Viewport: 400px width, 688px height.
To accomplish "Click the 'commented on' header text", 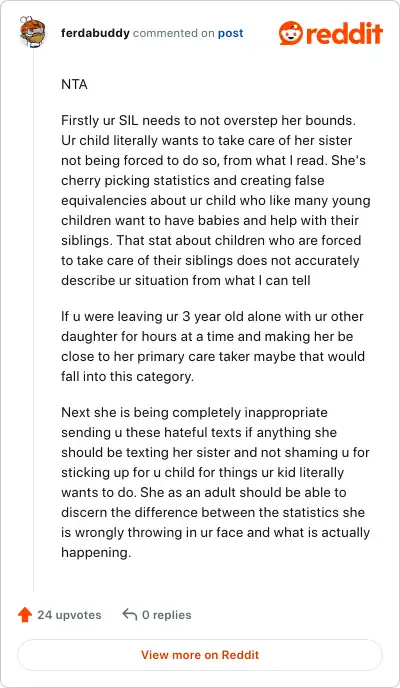I will [x=174, y=33].
